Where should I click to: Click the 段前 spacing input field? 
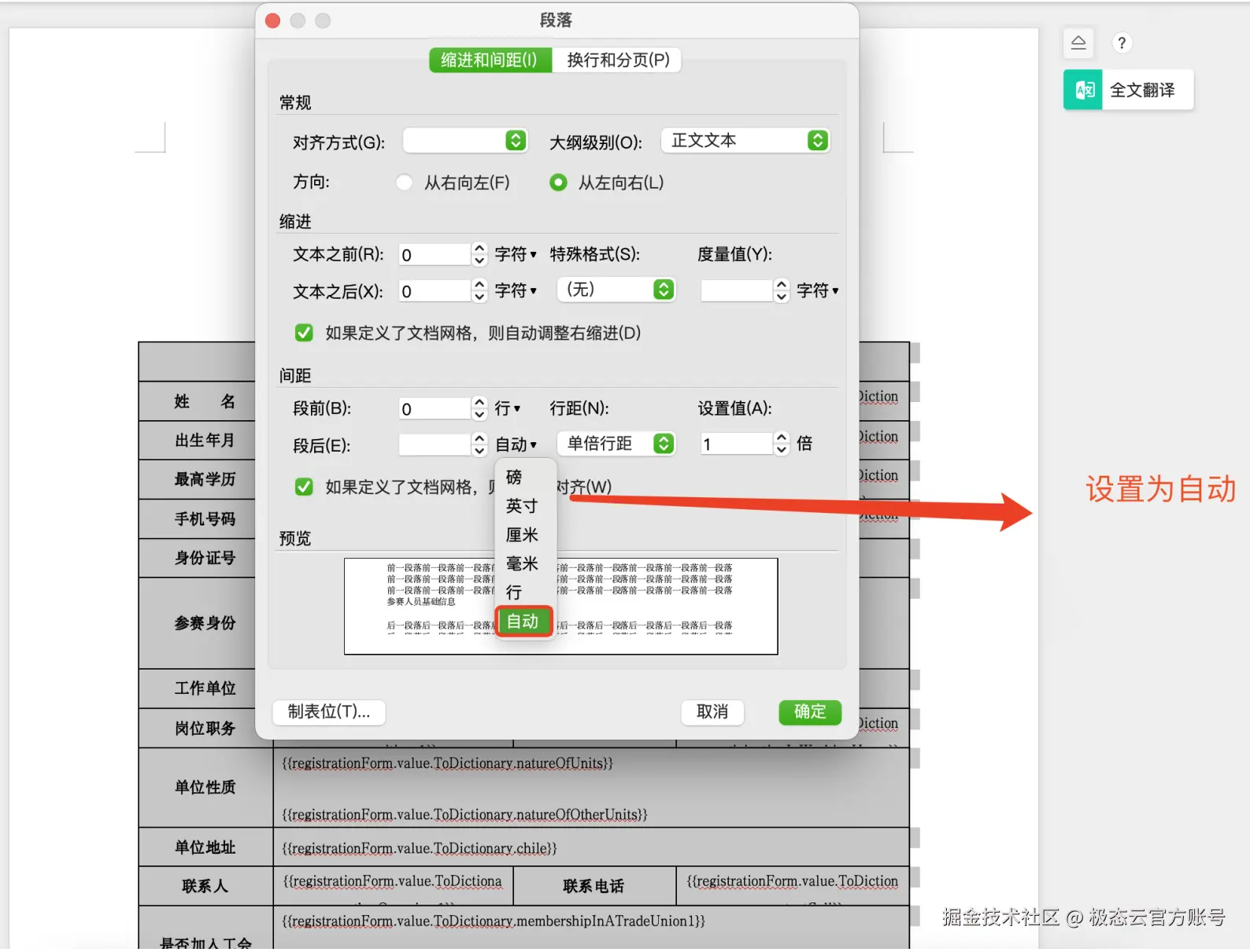(435, 409)
